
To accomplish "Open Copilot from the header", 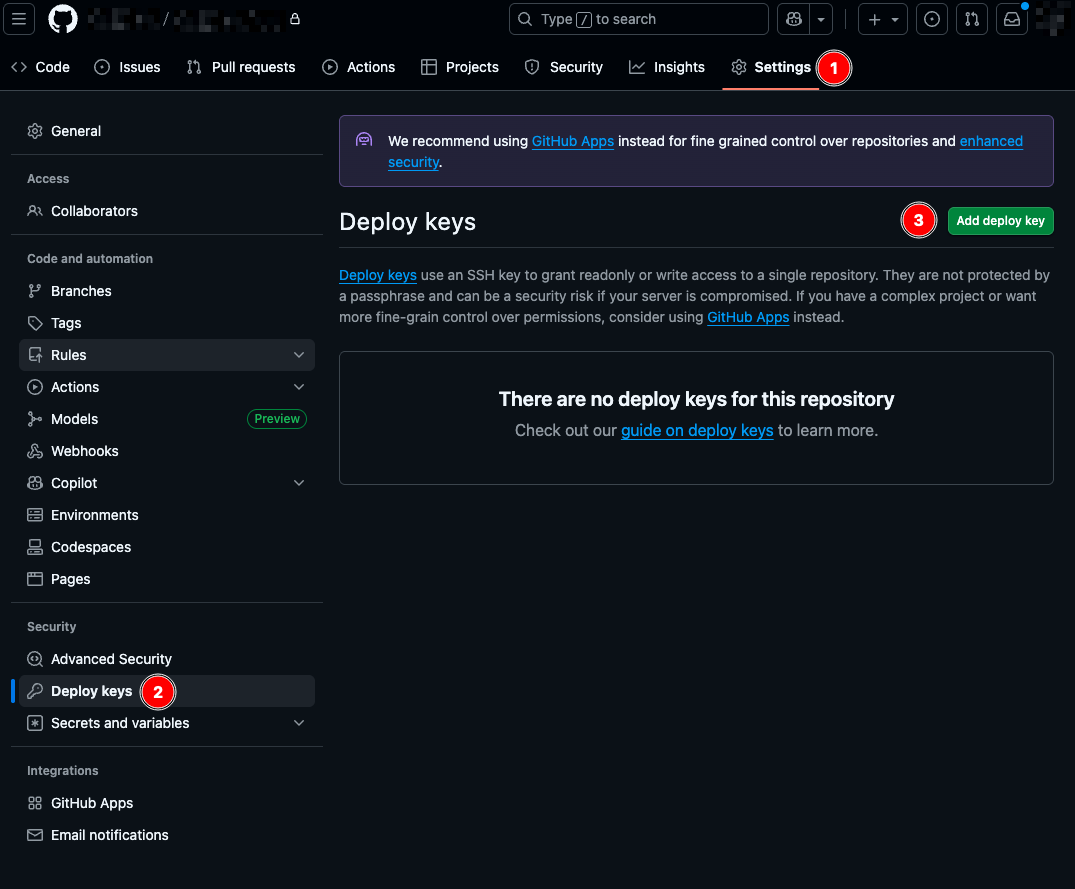I will tap(792, 18).
